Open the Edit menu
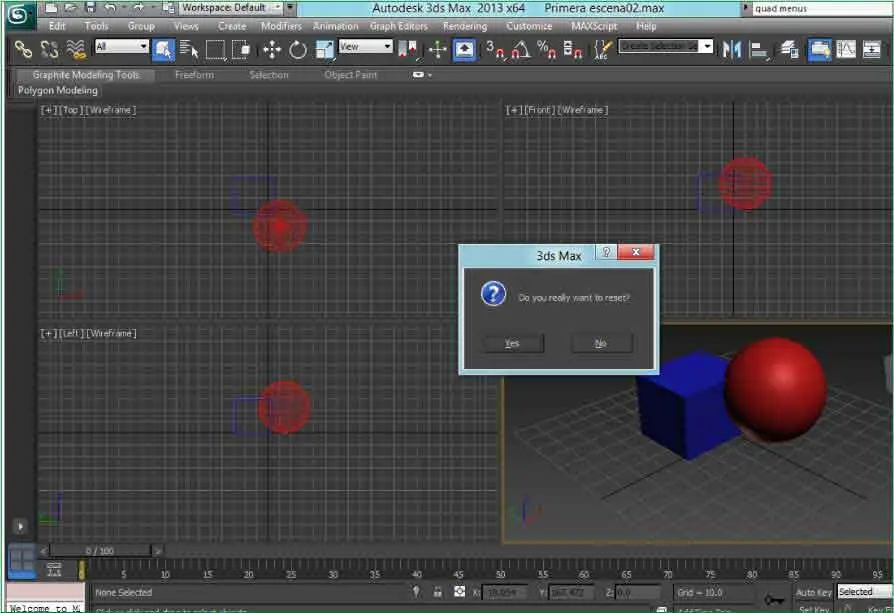The image size is (894, 613). [x=57, y=26]
